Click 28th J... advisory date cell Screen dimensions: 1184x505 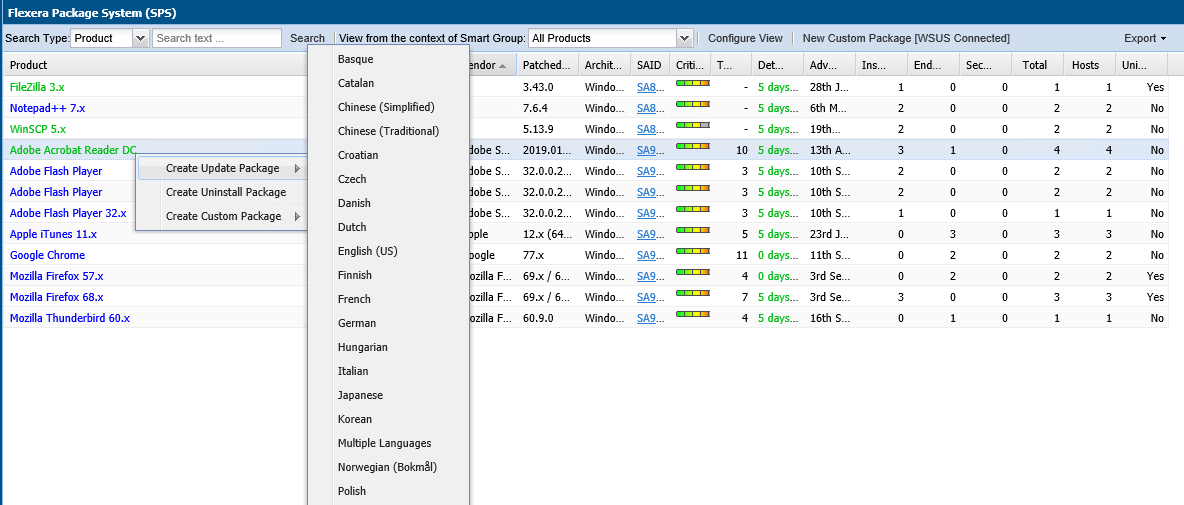coord(830,88)
